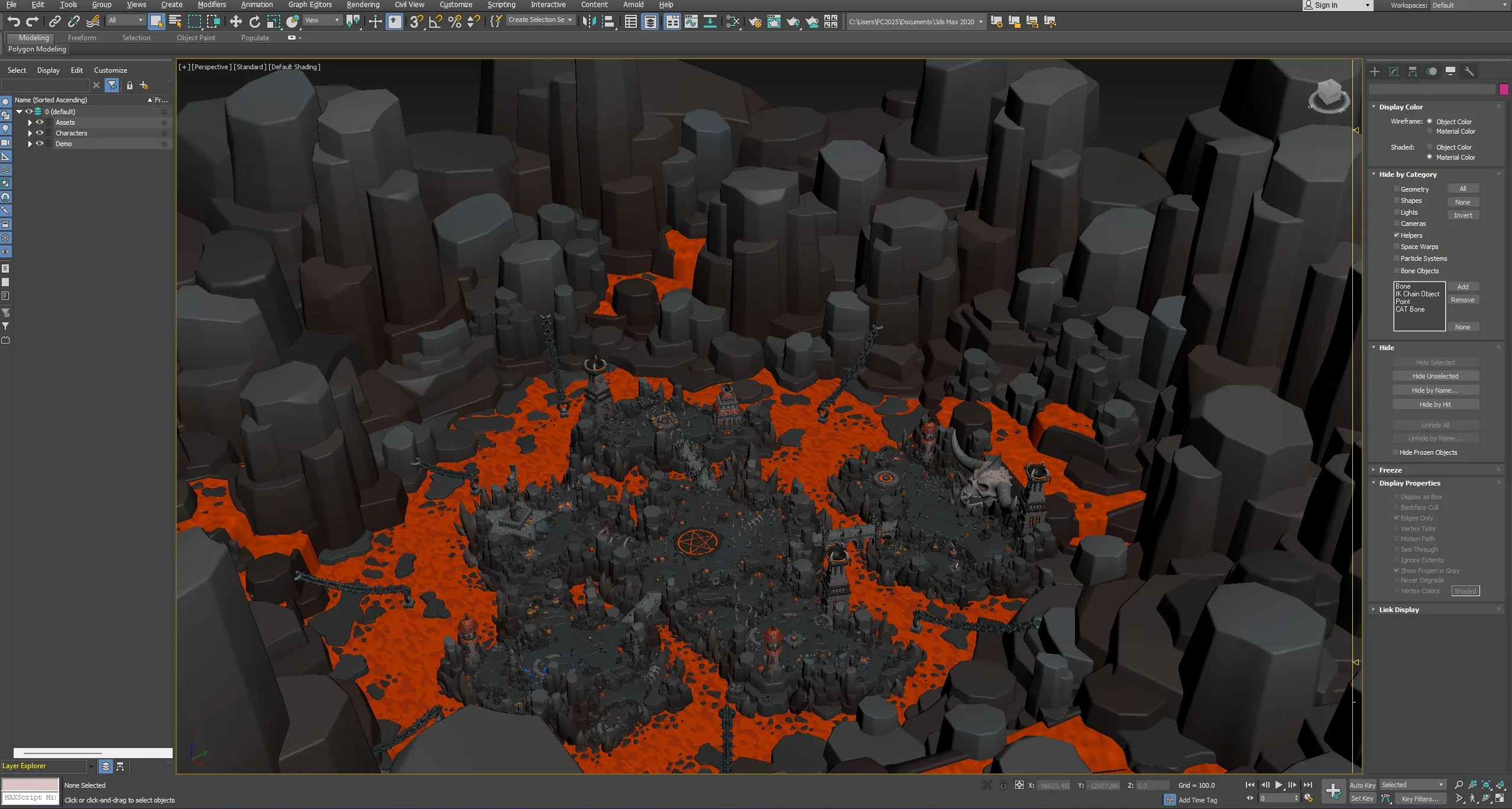Select the Move transform tool

(235, 22)
